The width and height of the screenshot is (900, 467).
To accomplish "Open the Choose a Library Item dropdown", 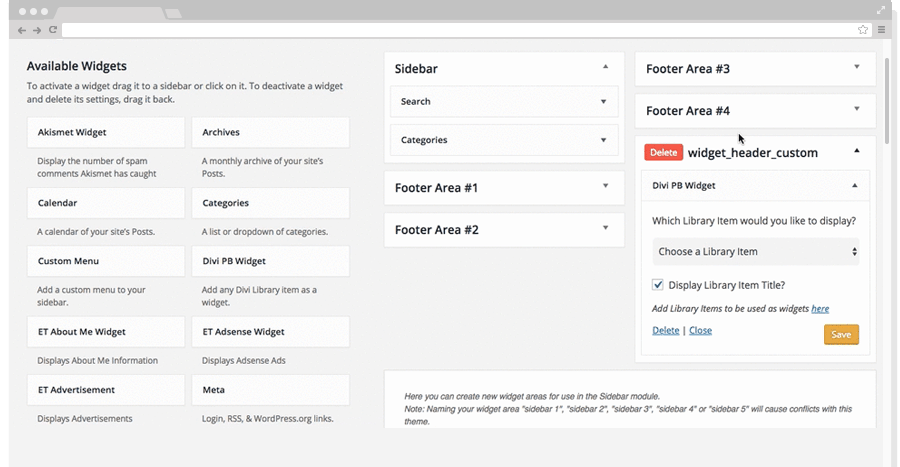I will click(x=756, y=252).
